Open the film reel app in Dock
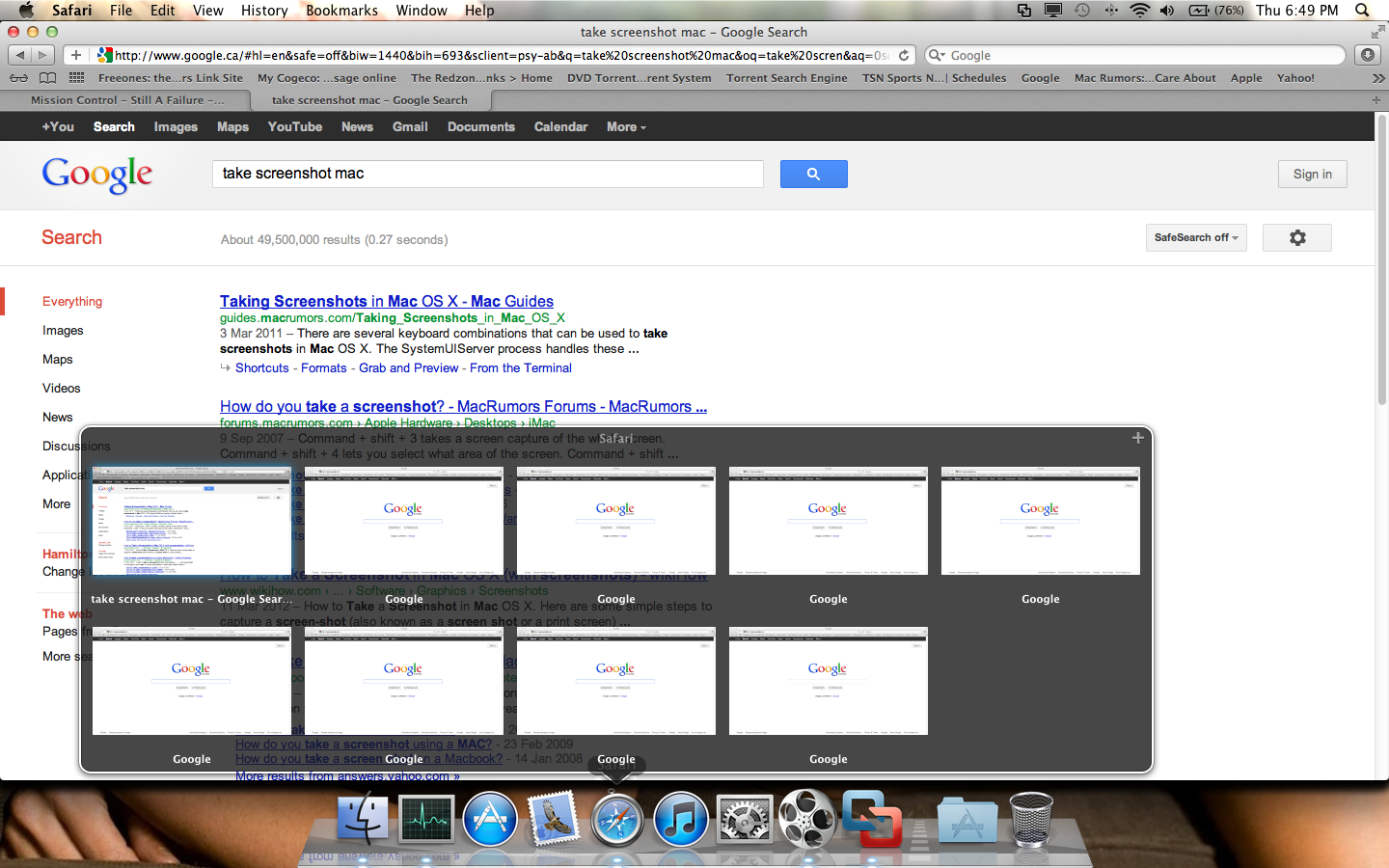This screenshot has width=1389, height=868. point(807,818)
